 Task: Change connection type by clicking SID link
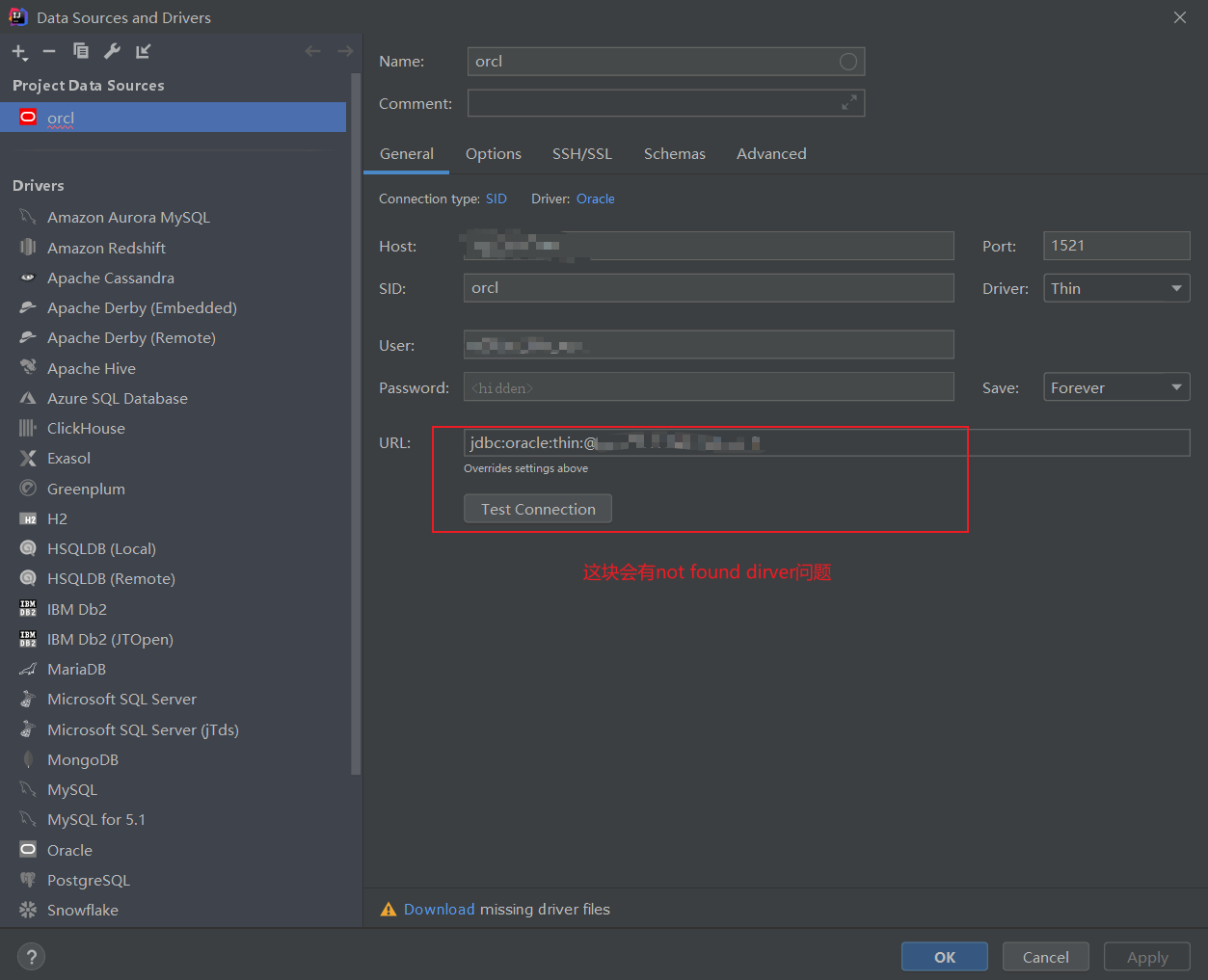497,199
